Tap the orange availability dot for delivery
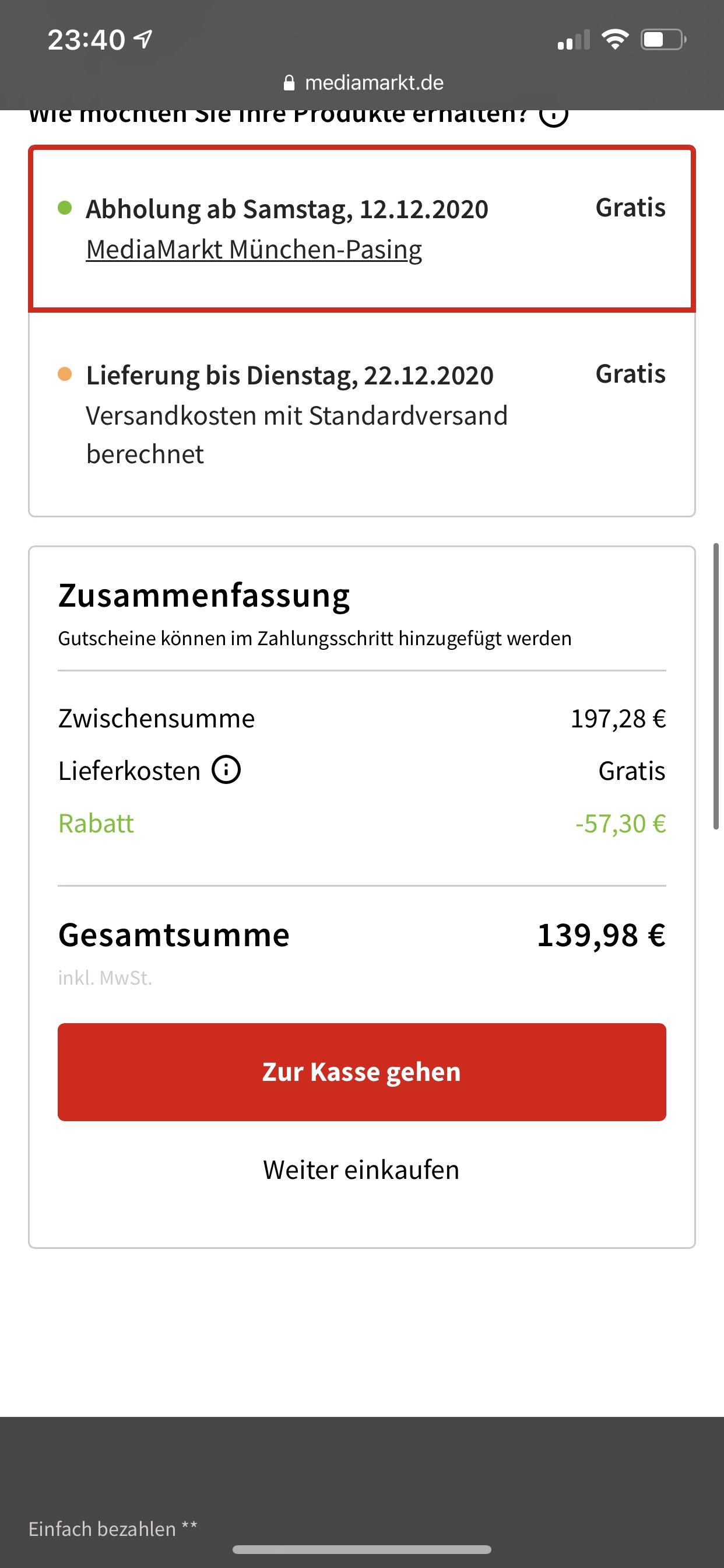The height and width of the screenshot is (1568, 724). click(65, 374)
